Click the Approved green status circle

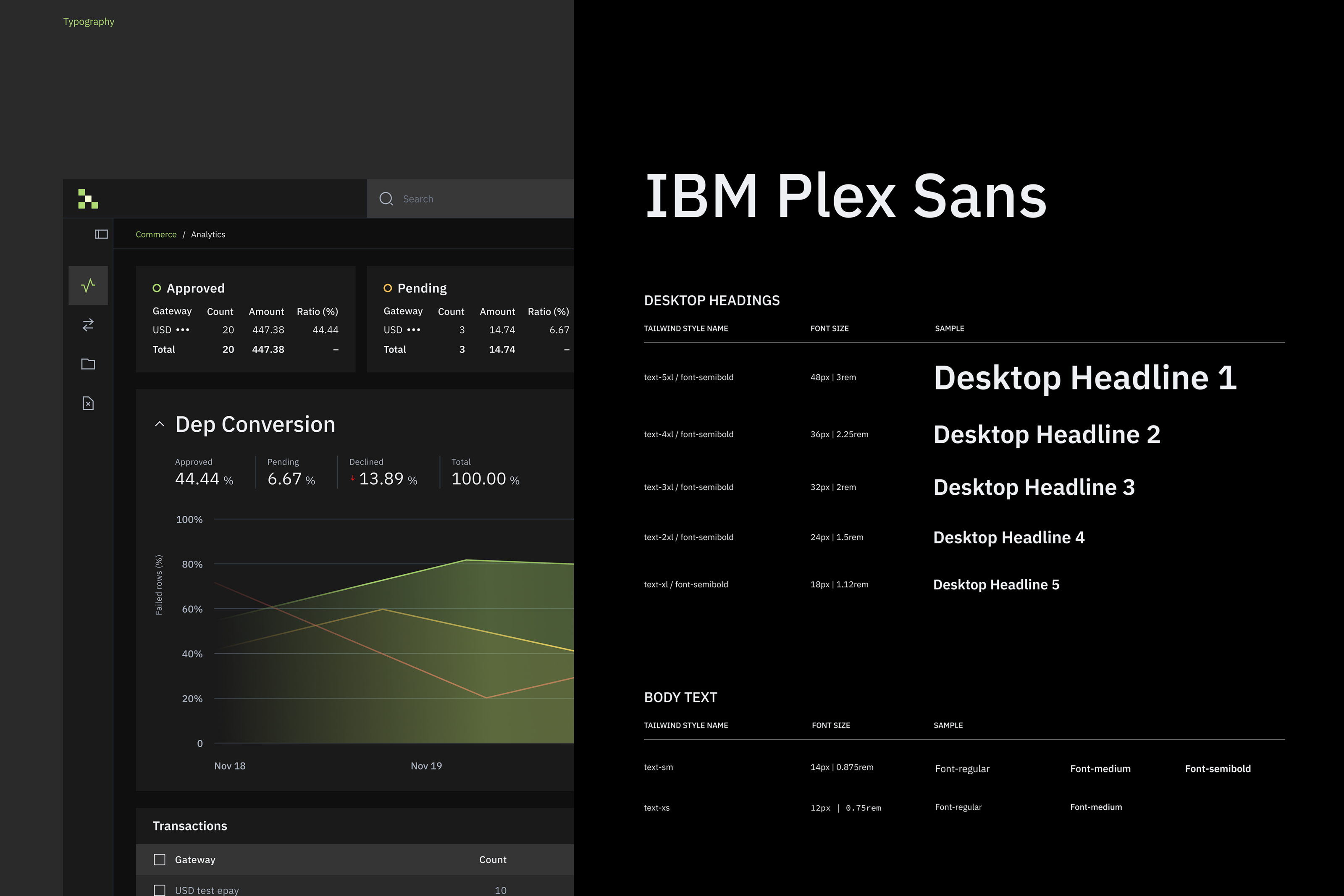click(157, 288)
